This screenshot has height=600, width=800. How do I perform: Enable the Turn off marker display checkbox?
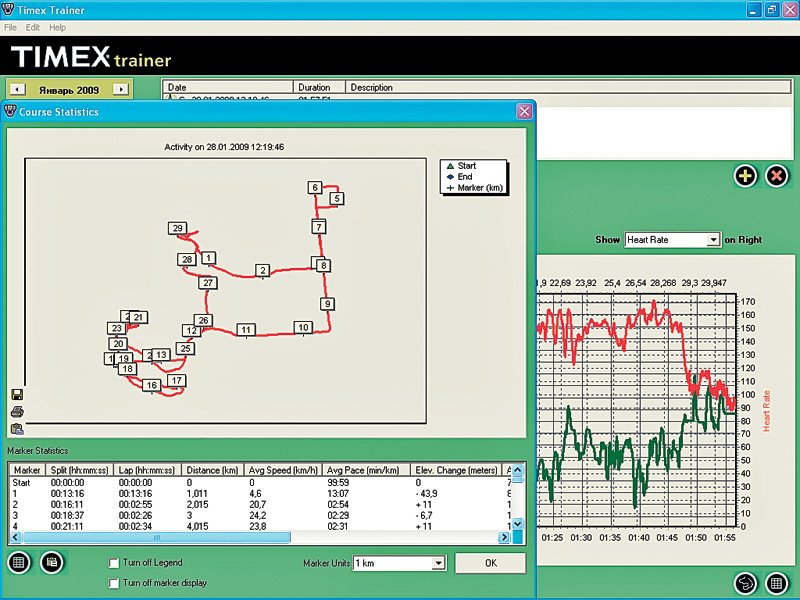coord(114,583)
